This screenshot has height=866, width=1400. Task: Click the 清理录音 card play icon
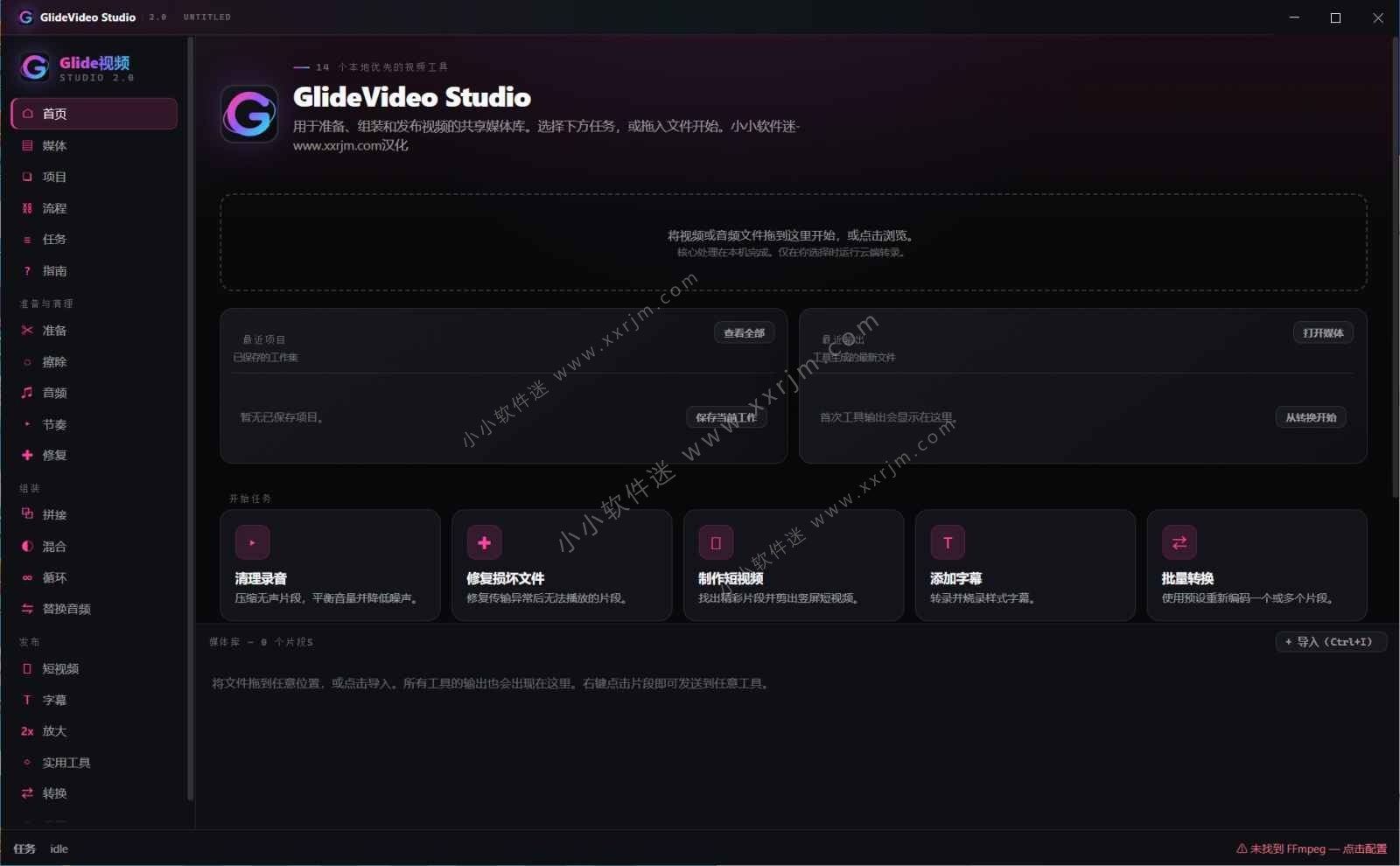coord(252,542)
